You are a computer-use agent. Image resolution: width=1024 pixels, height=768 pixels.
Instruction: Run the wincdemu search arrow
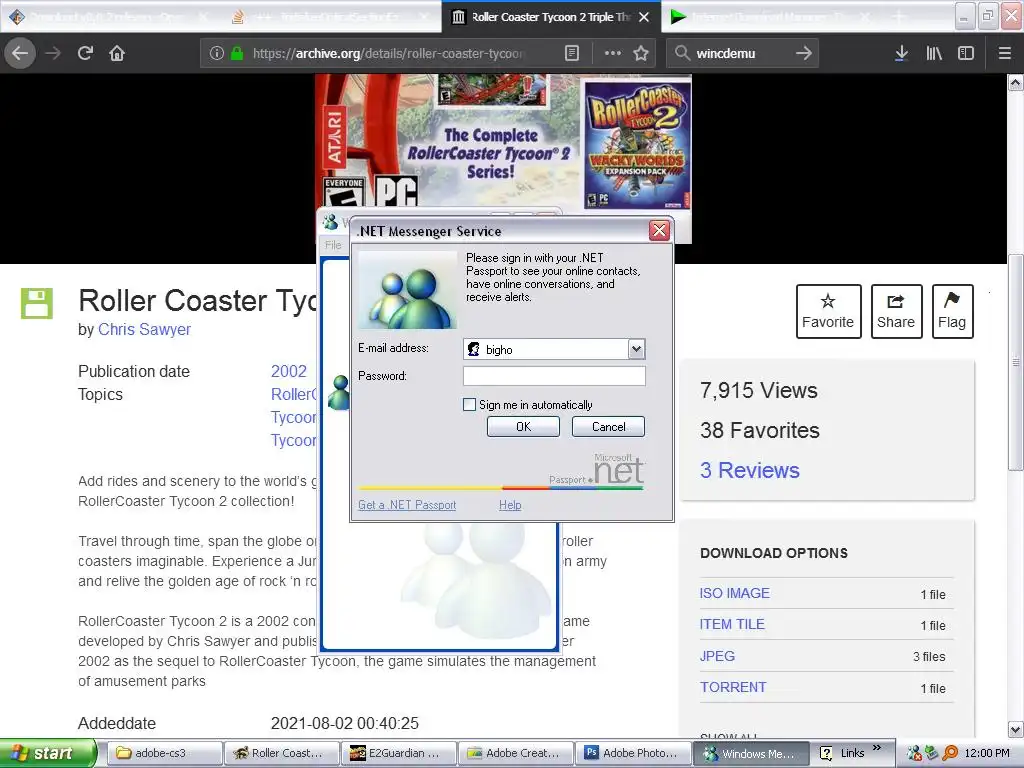(804, 53)
